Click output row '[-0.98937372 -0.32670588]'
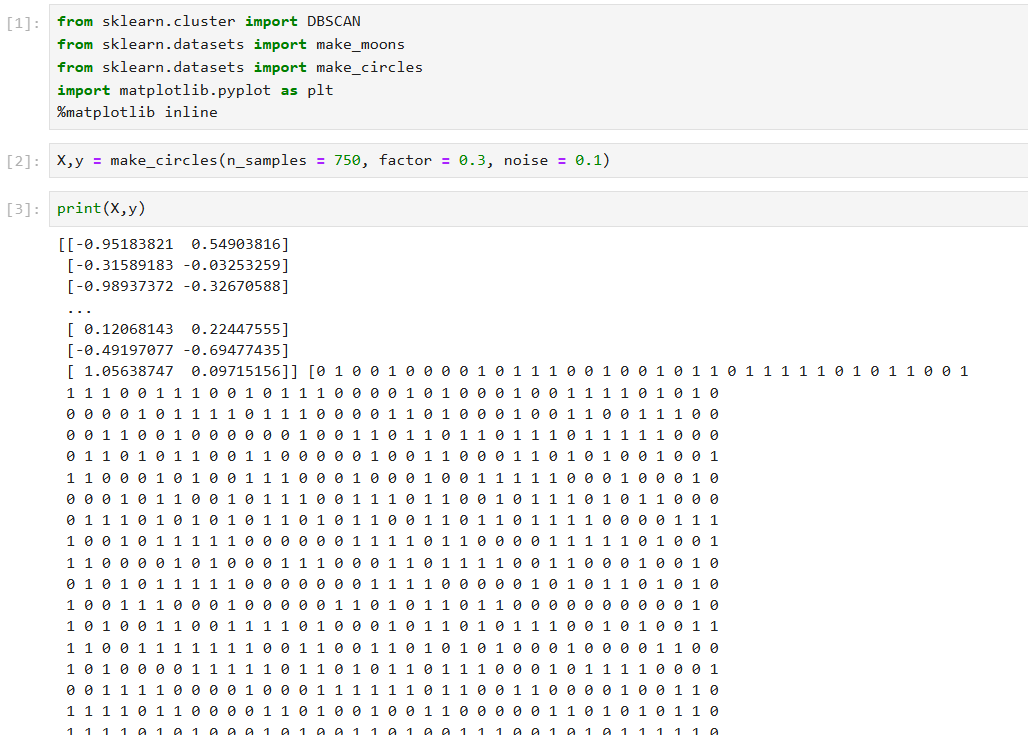The width and height of the screenshot is (1028, 735). pyautogui.click(x=178, y=287)
